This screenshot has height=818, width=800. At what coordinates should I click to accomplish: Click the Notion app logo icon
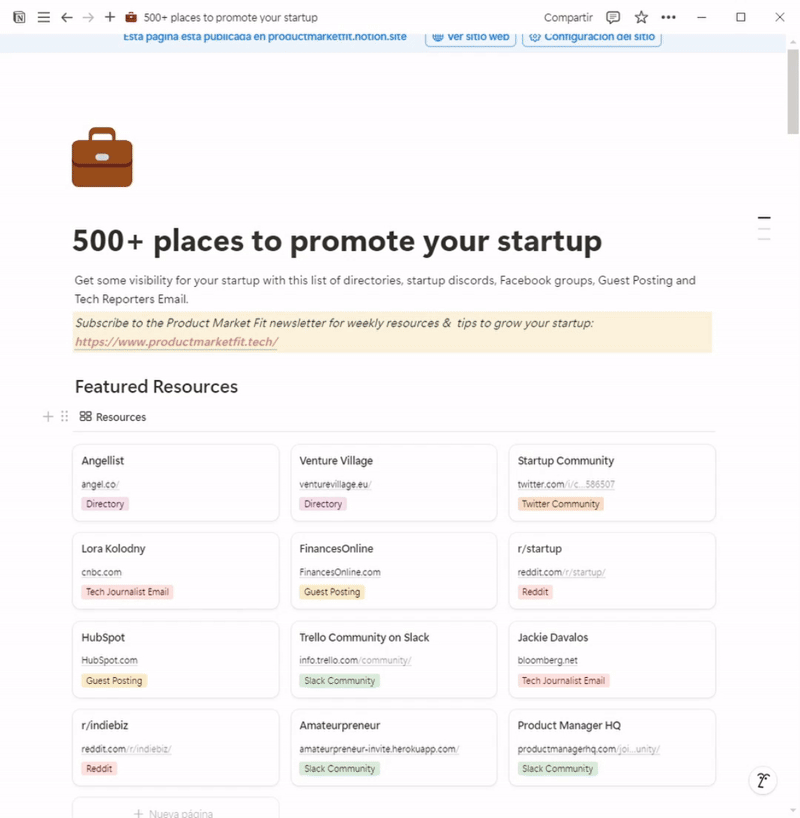coord(19,17)
